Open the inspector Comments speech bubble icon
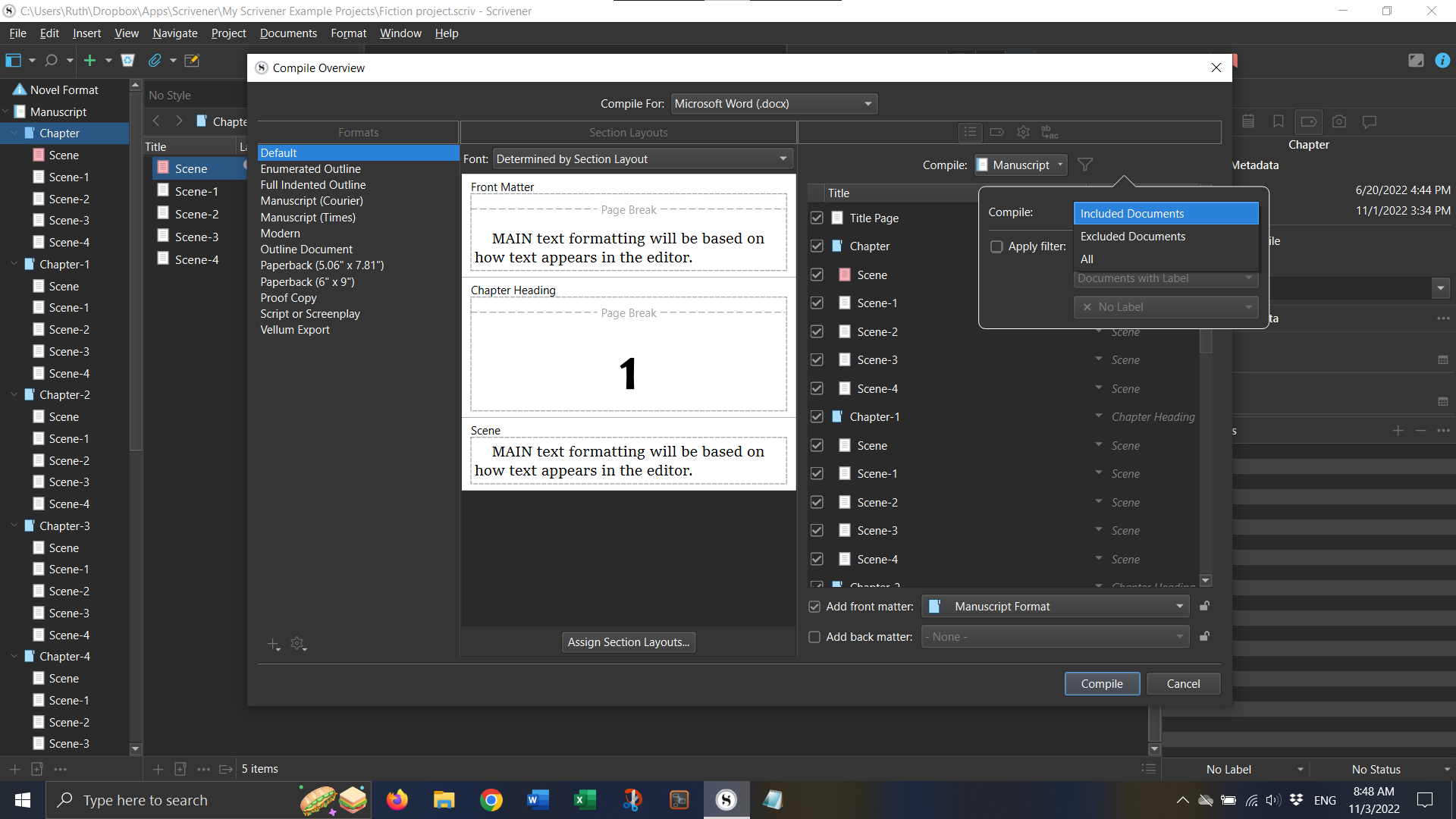Viewport: 1456px width, 819px height. point(1370,121)
